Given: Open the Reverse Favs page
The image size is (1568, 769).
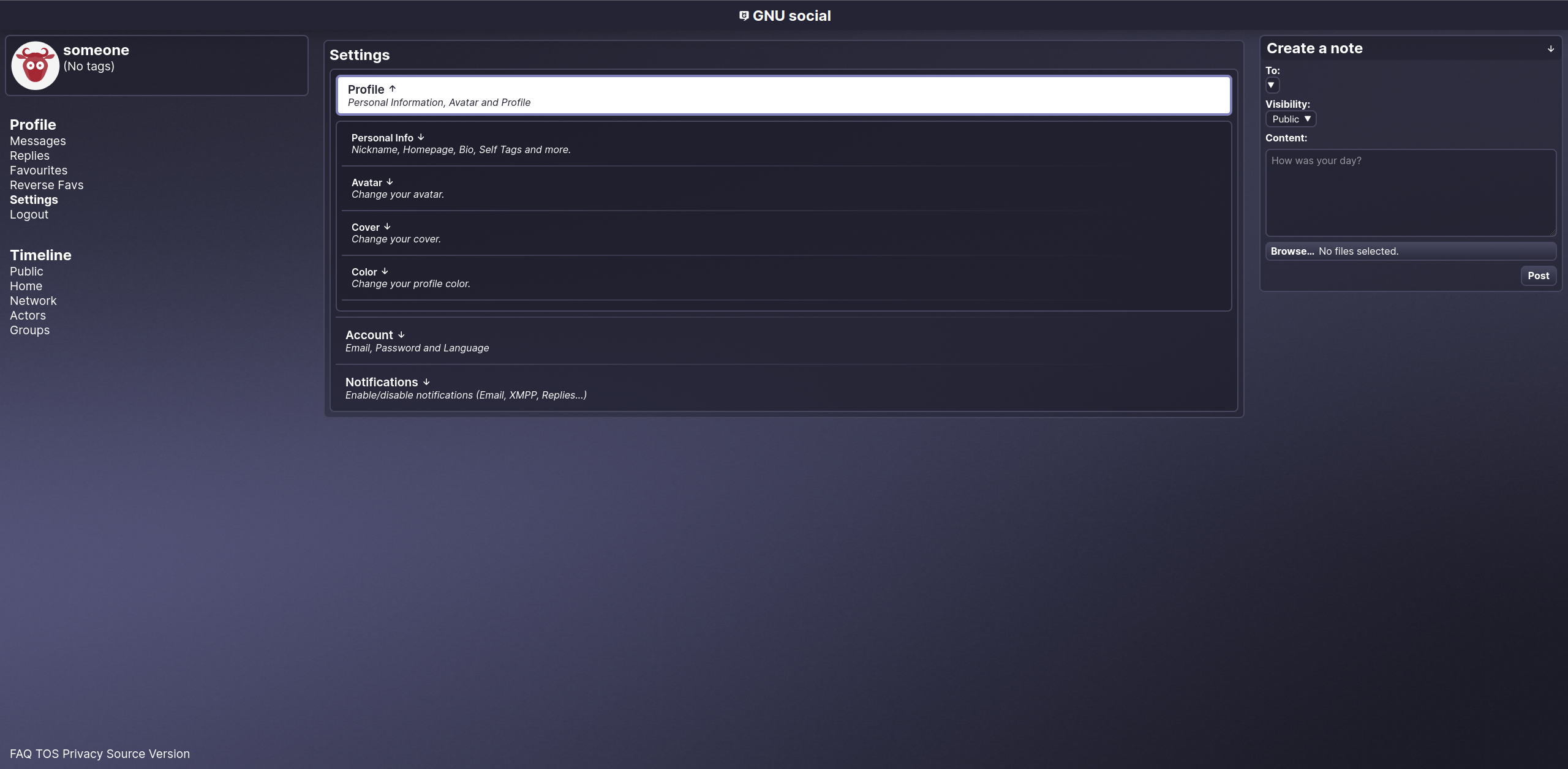Looking at the screenshot, I should coord(47,185).
